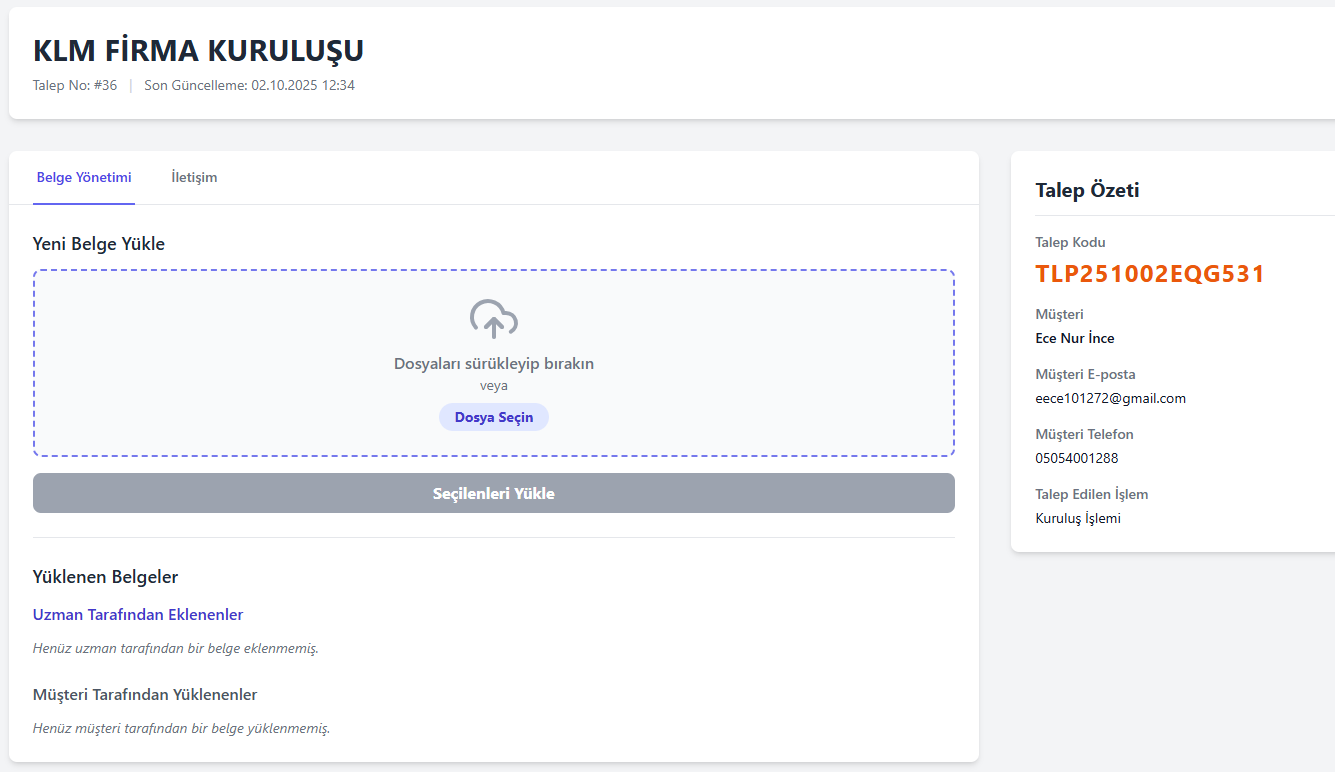The image size is (1335, 772).
Task: Click the Talep Özeti panel heading
Action: click(x=1087, y=190)
